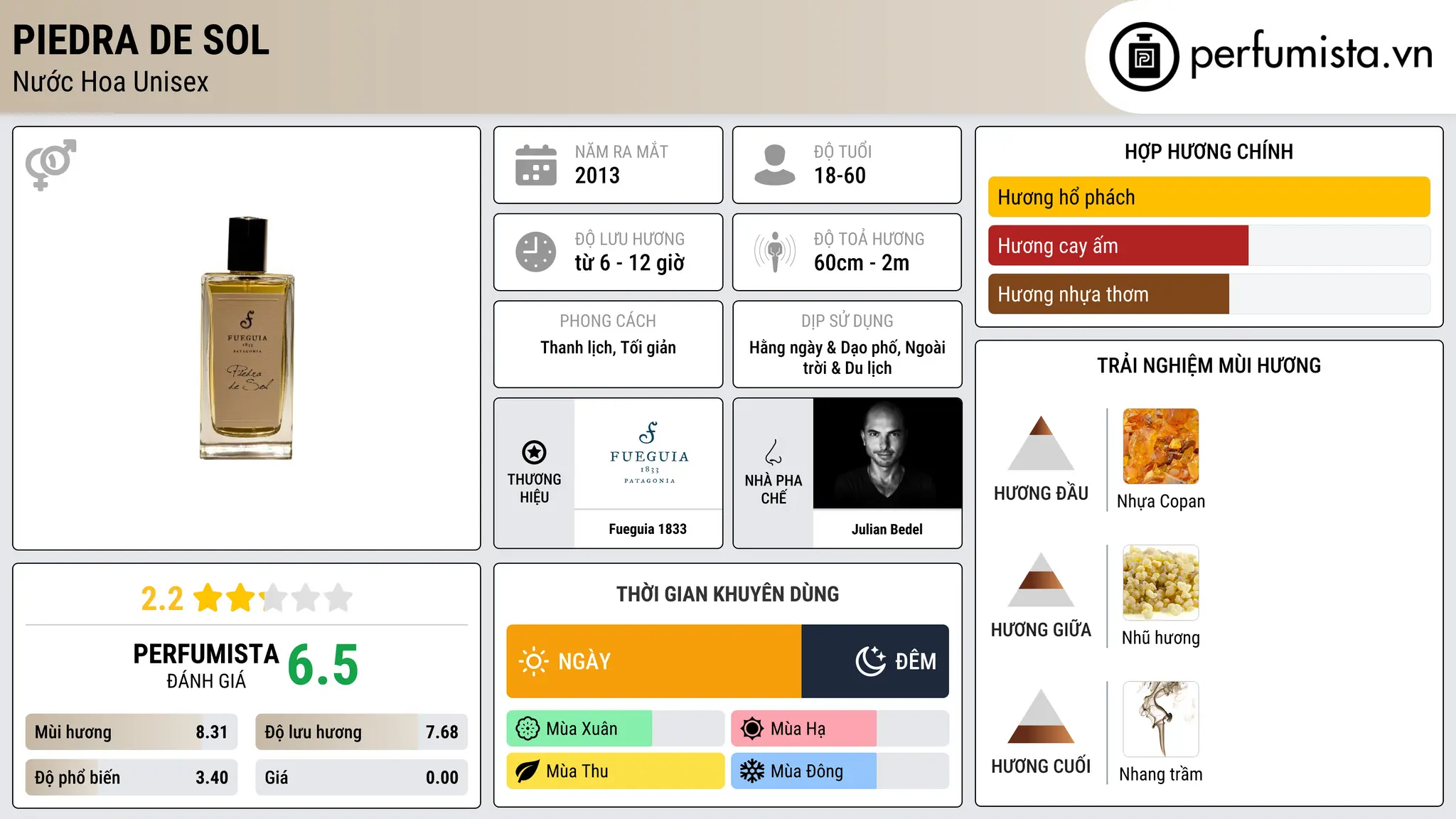Select the Hương hổ phách accord bar
The image size is (1456, 819).
pos(1209,197)
